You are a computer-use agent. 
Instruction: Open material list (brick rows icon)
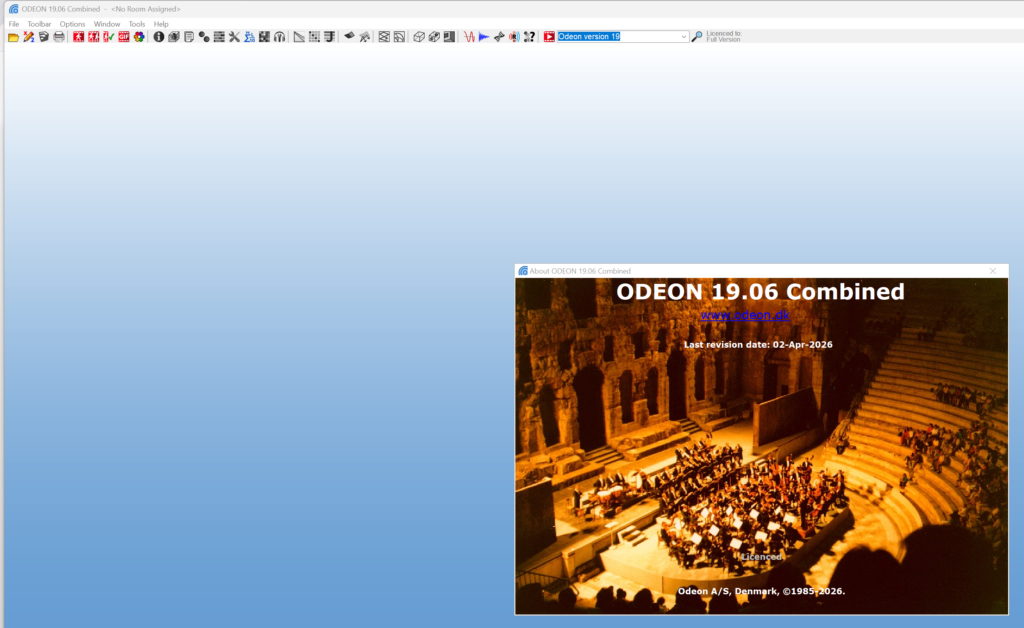tap(219, 37)
